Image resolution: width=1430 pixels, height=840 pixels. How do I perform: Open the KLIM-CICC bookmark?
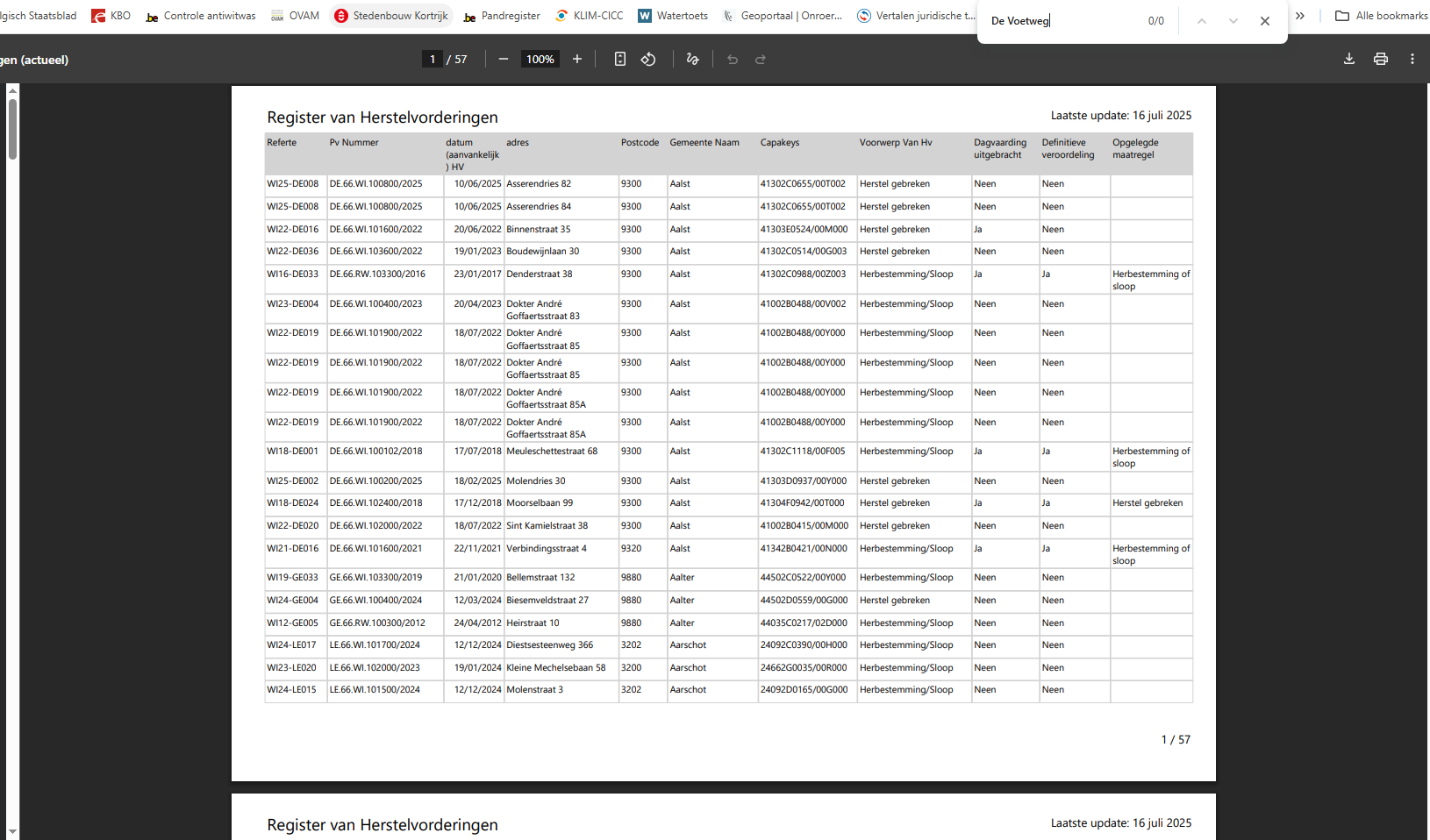click(590, 16)
